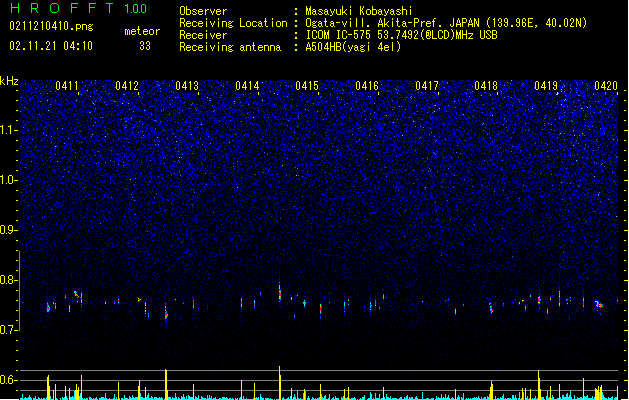Screen dimensions: 629x400
Task: Click the 0416 time marker
Action: tap(367, 86)
